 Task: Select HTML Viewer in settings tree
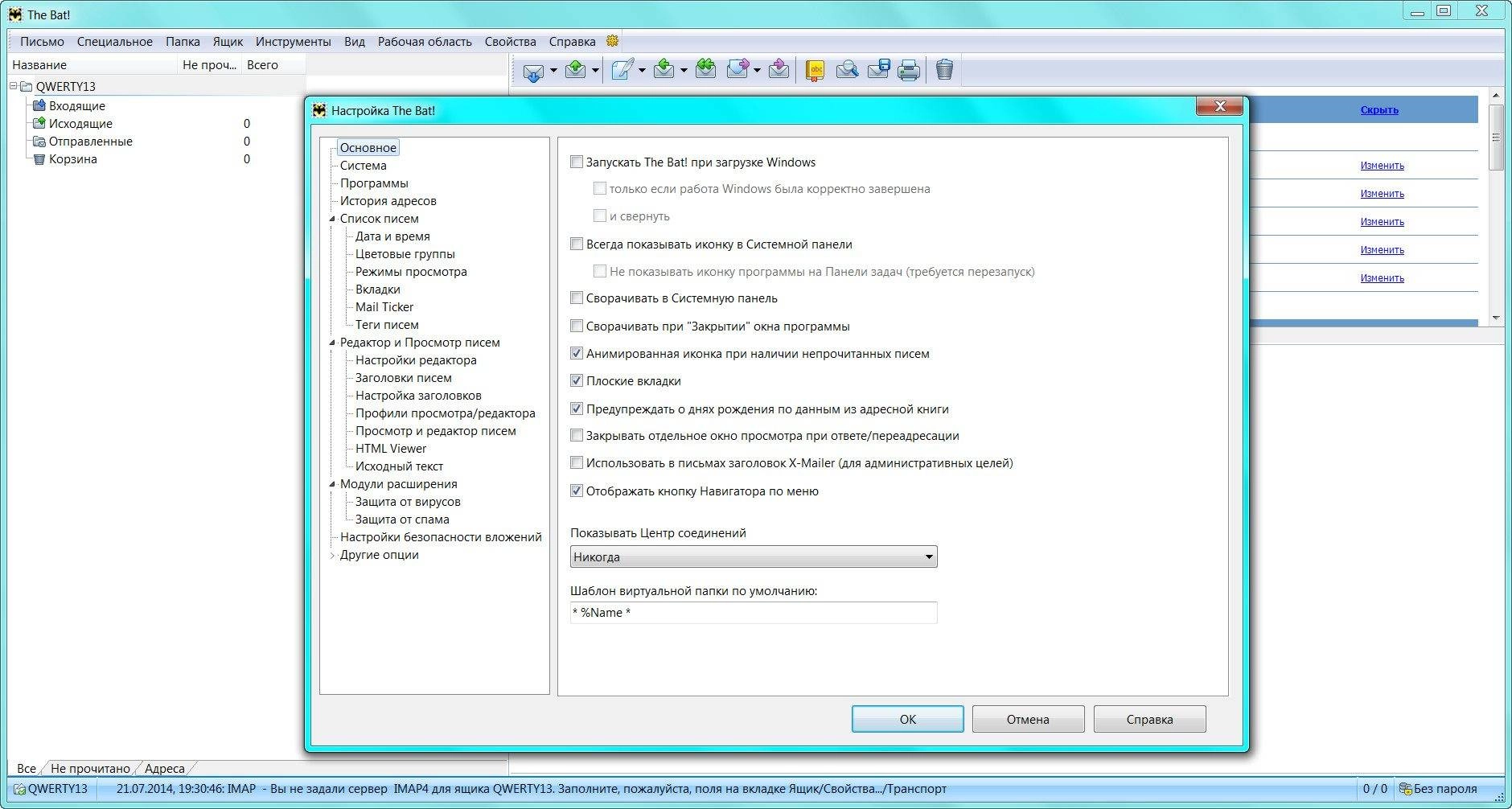(x=391, y=449)
